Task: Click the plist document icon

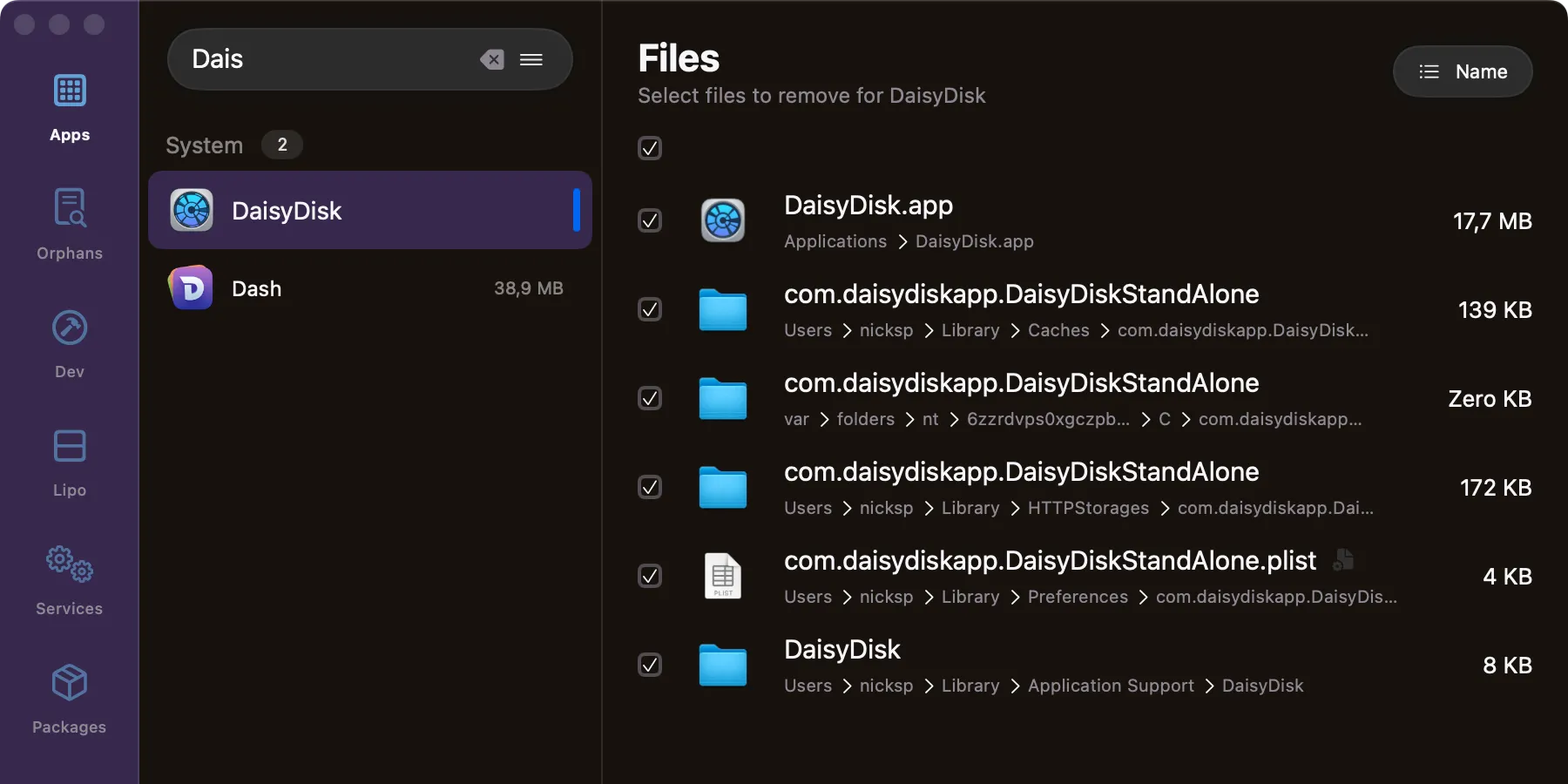Action: (x=723, y=576)
